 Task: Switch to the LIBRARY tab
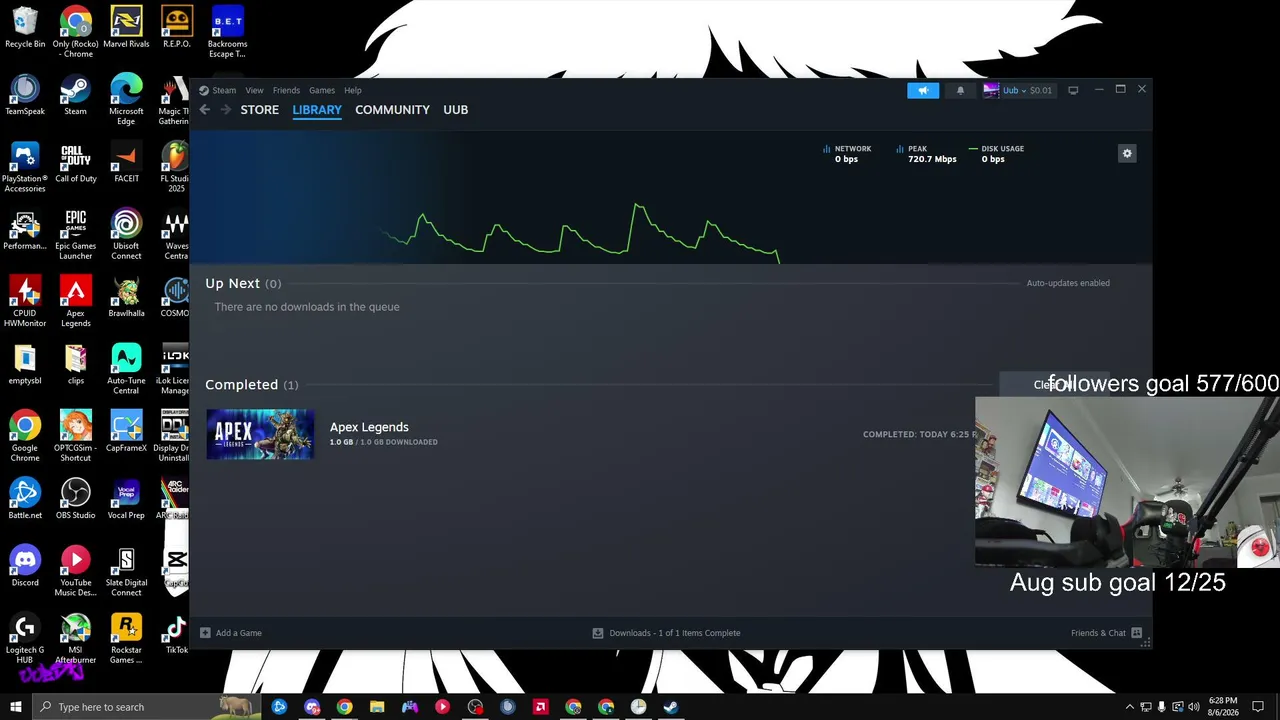[x=317, y=110]
